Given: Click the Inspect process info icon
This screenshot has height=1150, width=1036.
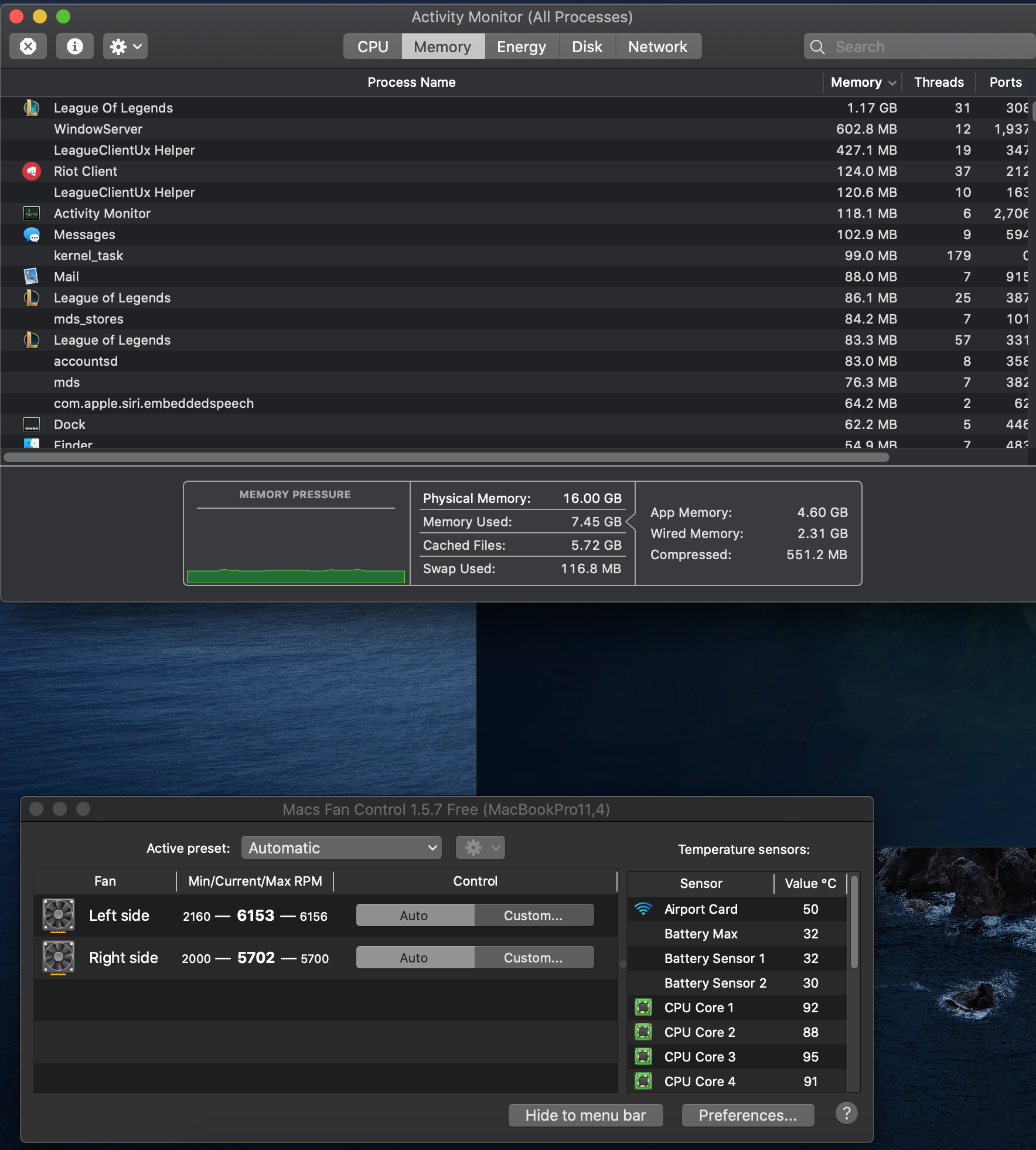Looking at the screenshot, I should click(x=74, y=46).
